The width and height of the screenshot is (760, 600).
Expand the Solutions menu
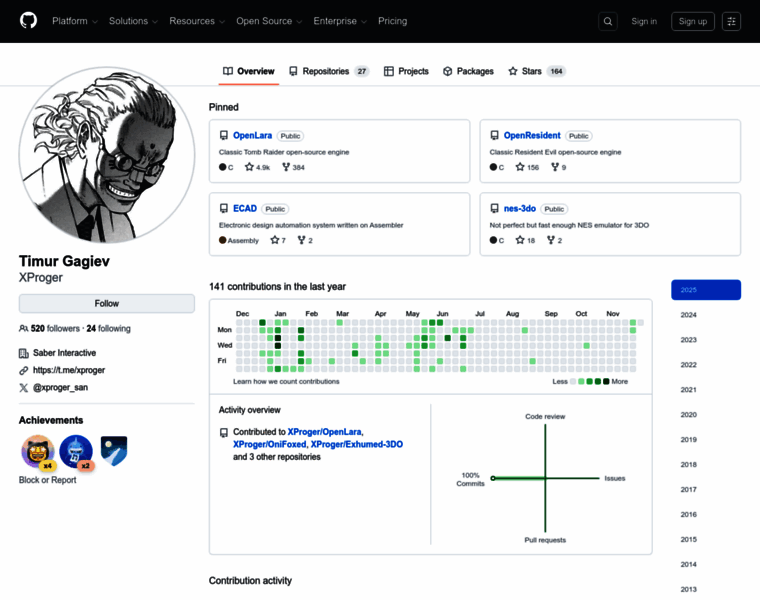[133, 21]
